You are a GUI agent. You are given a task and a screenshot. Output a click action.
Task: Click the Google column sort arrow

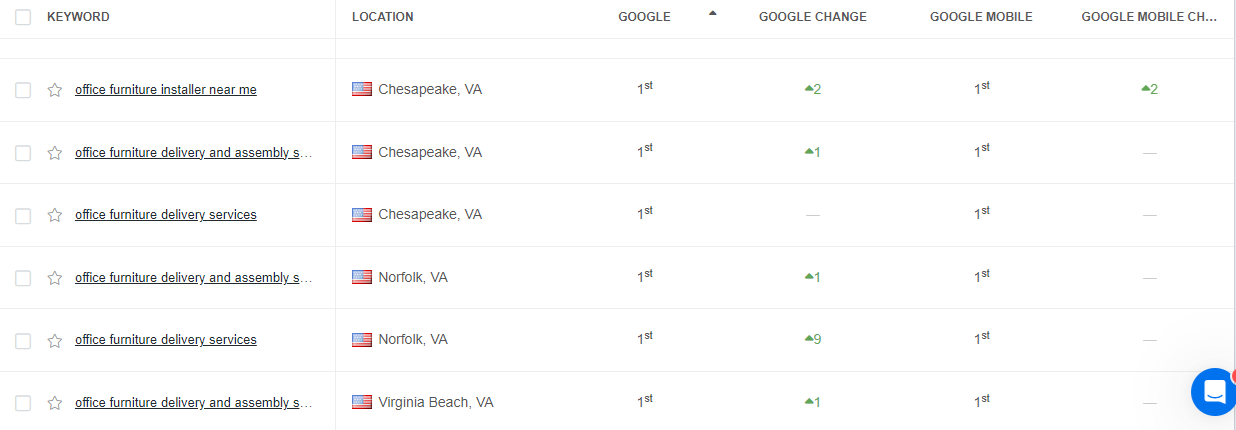pos(712,13)
